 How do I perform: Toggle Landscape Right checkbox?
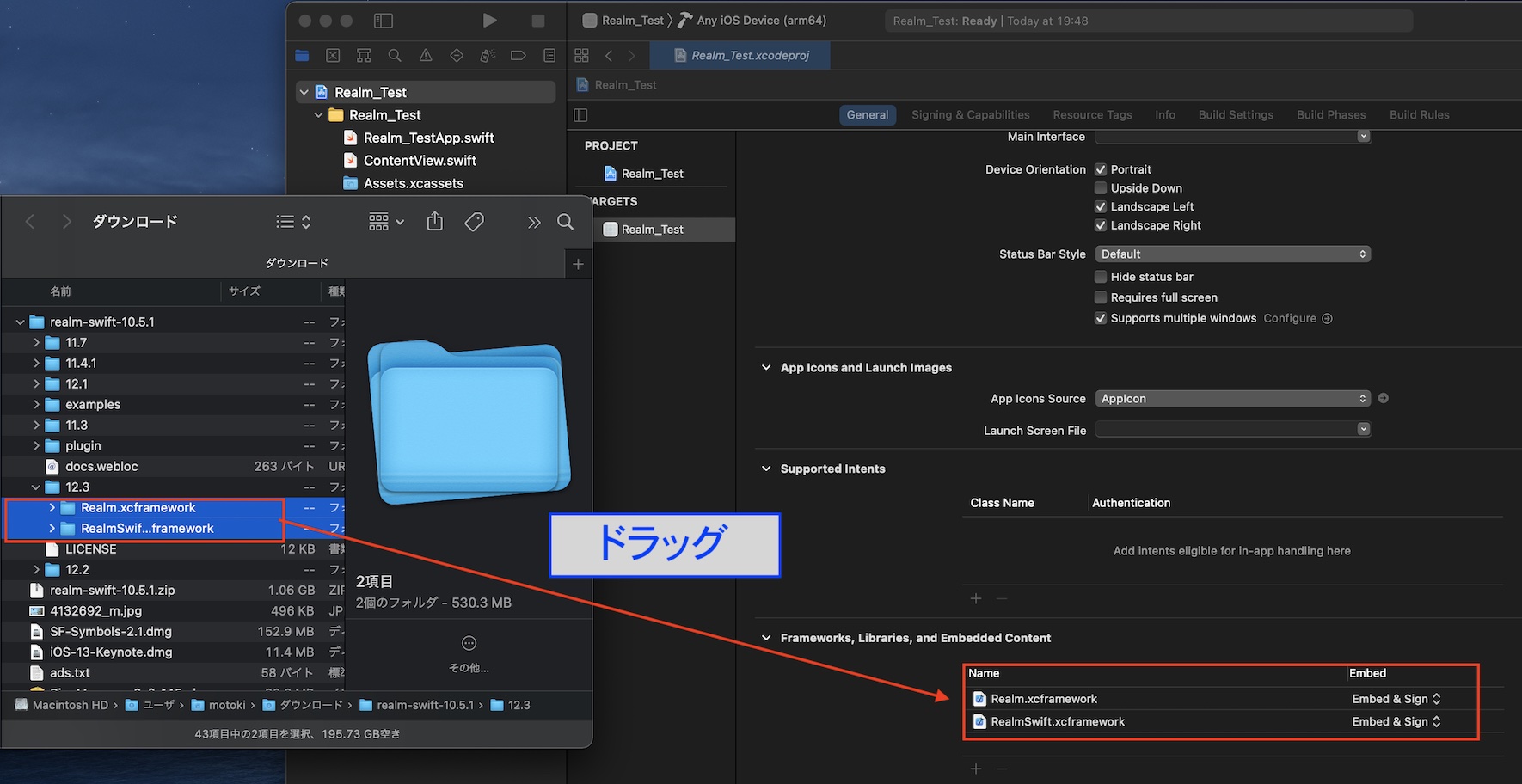coord(1101,225)
